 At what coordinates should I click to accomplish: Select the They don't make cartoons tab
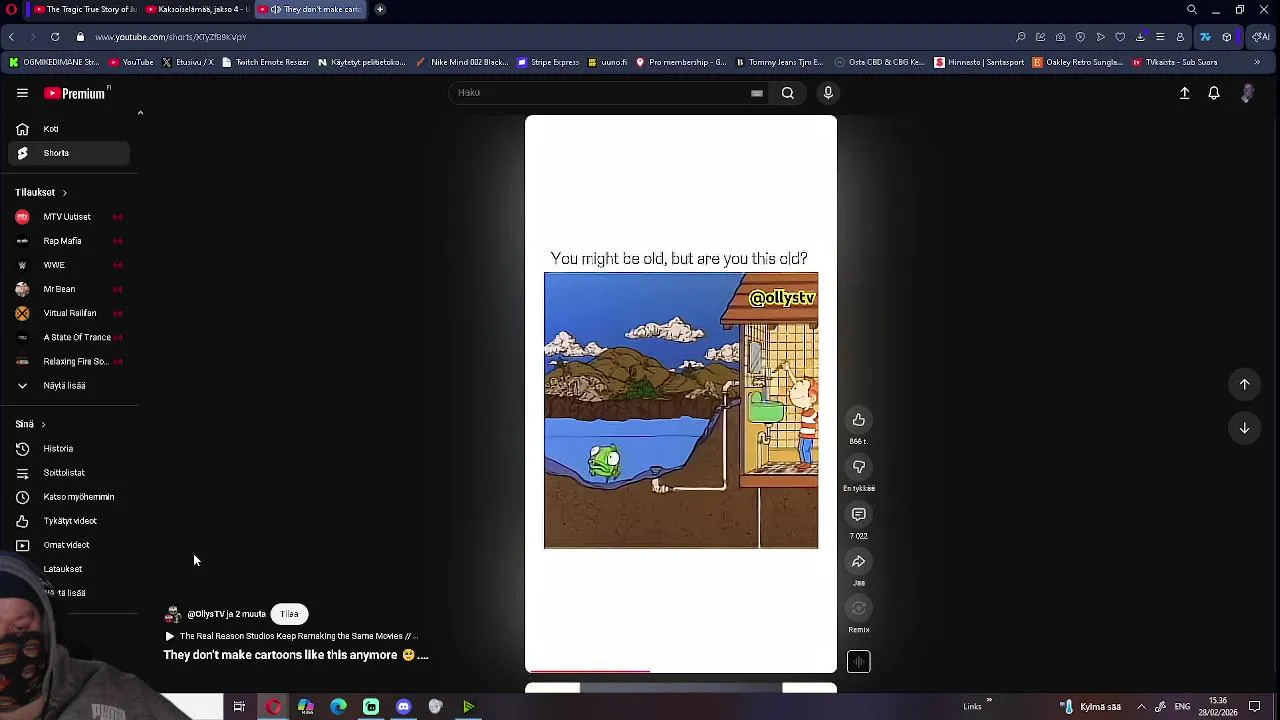pos(312,9)
